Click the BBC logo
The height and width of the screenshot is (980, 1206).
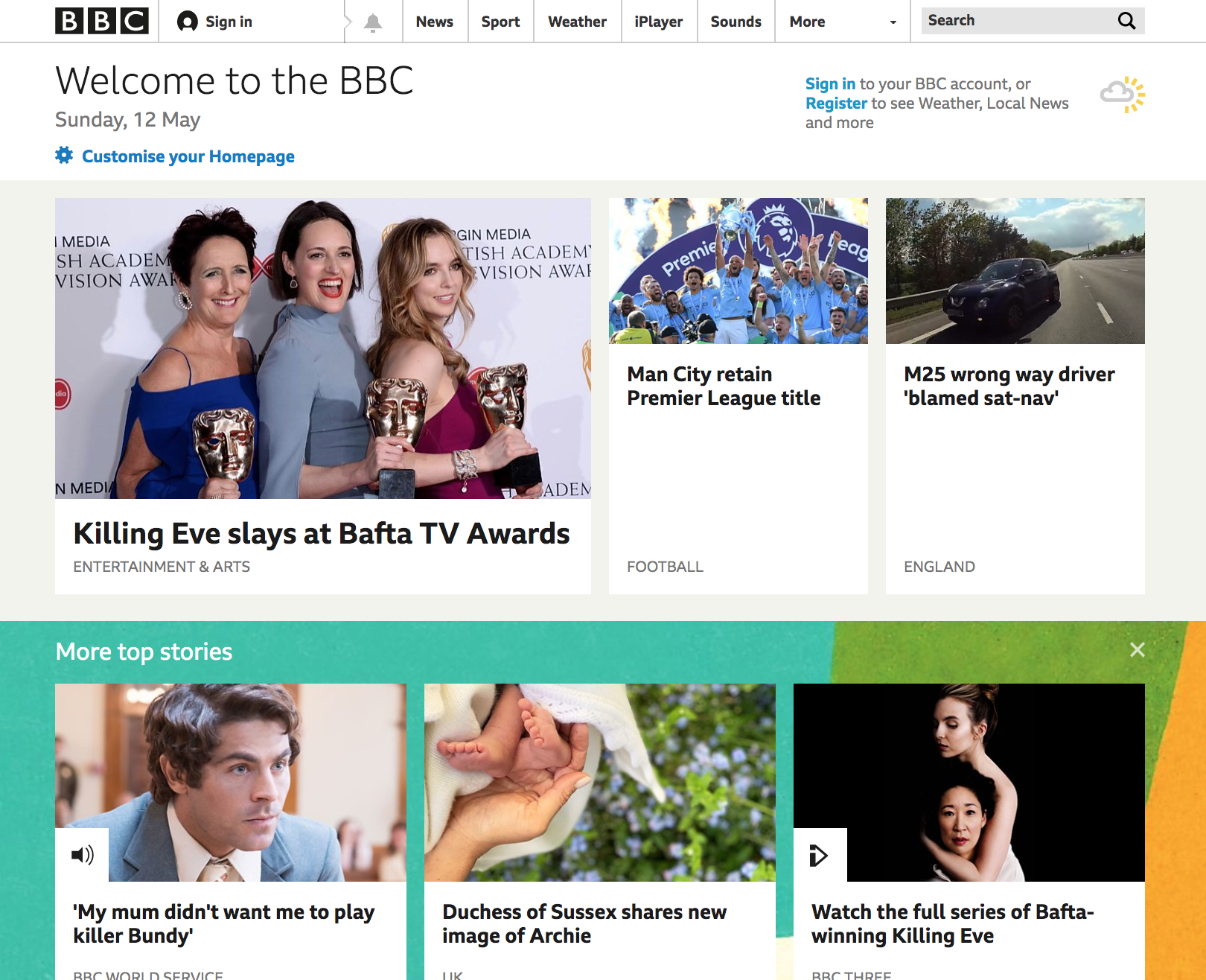tap(102, 21)
